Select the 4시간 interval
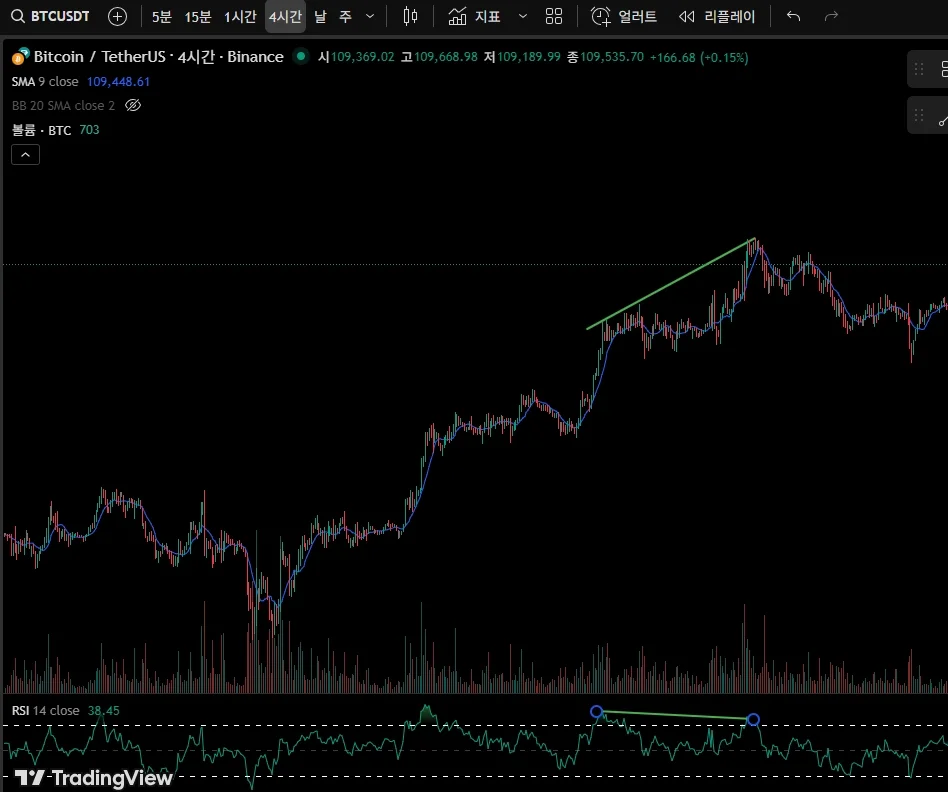The image size is (948, 792). coord(285,16)
